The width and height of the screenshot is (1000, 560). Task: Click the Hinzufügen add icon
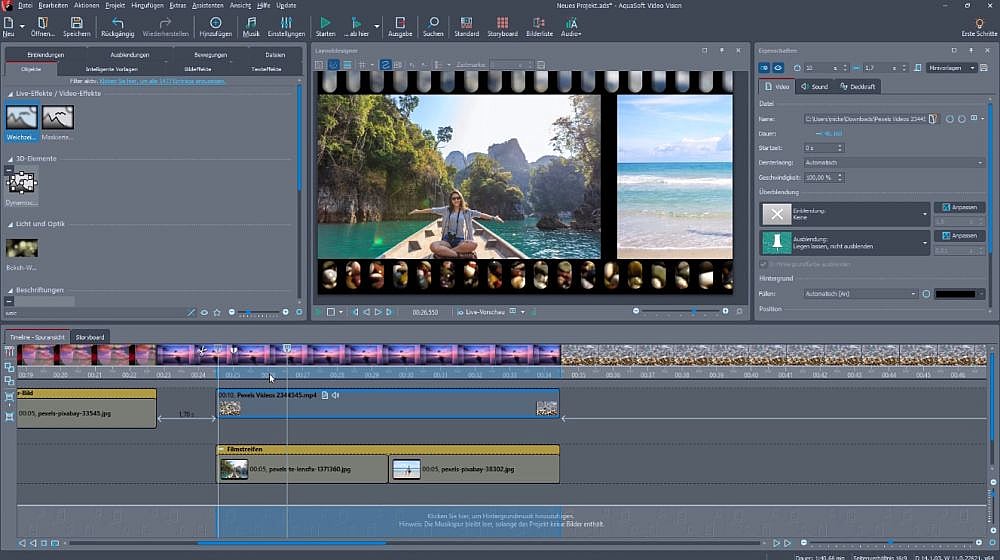215,22
